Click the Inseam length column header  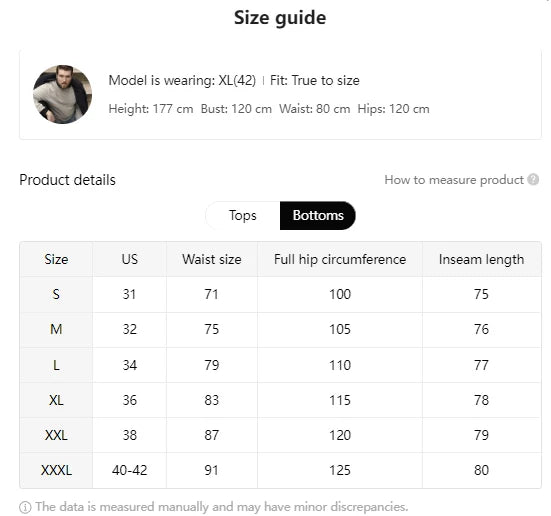click(x=481, y=259)
